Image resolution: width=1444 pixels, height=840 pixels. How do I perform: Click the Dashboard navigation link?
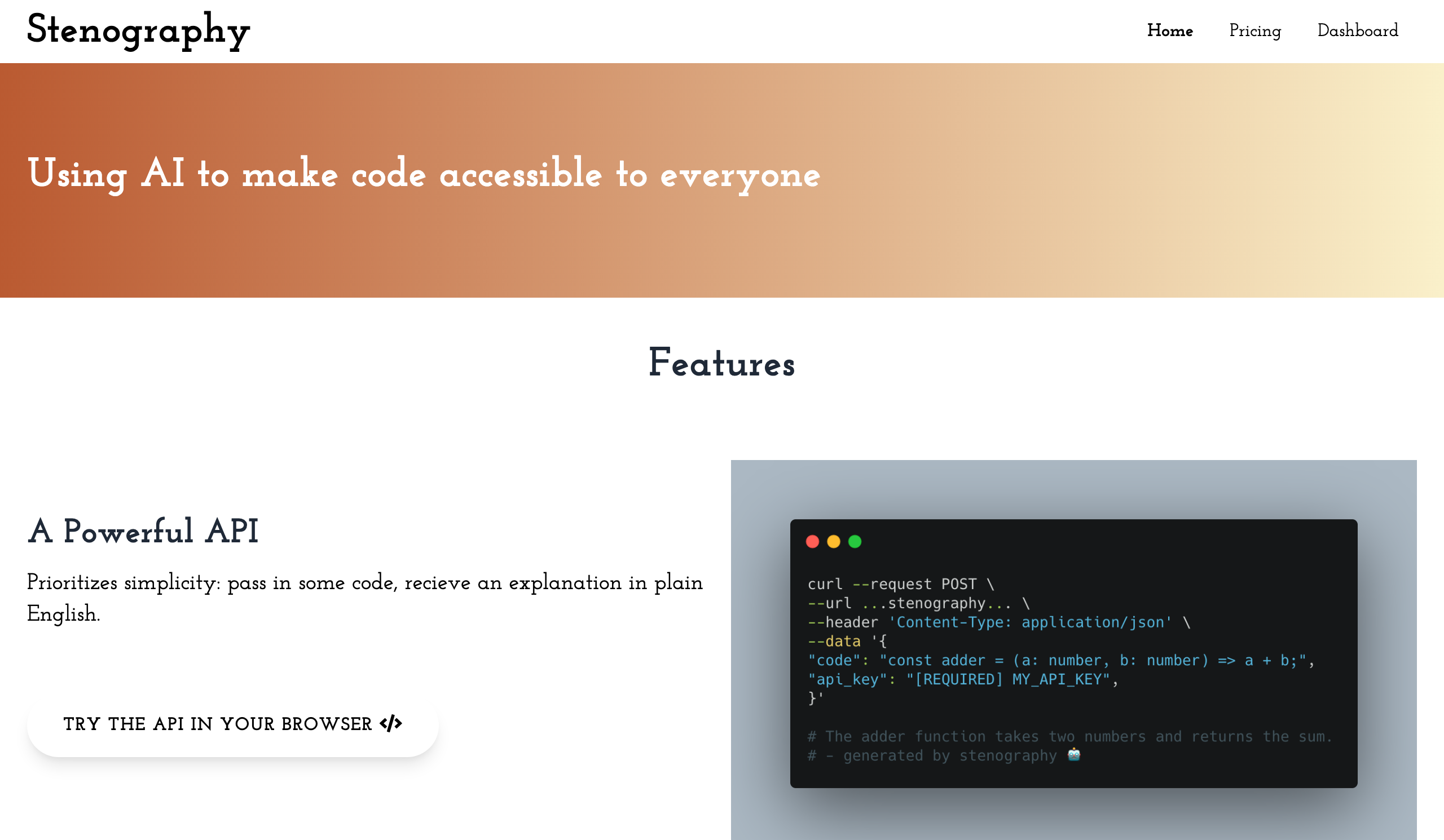coord(1358,31)
